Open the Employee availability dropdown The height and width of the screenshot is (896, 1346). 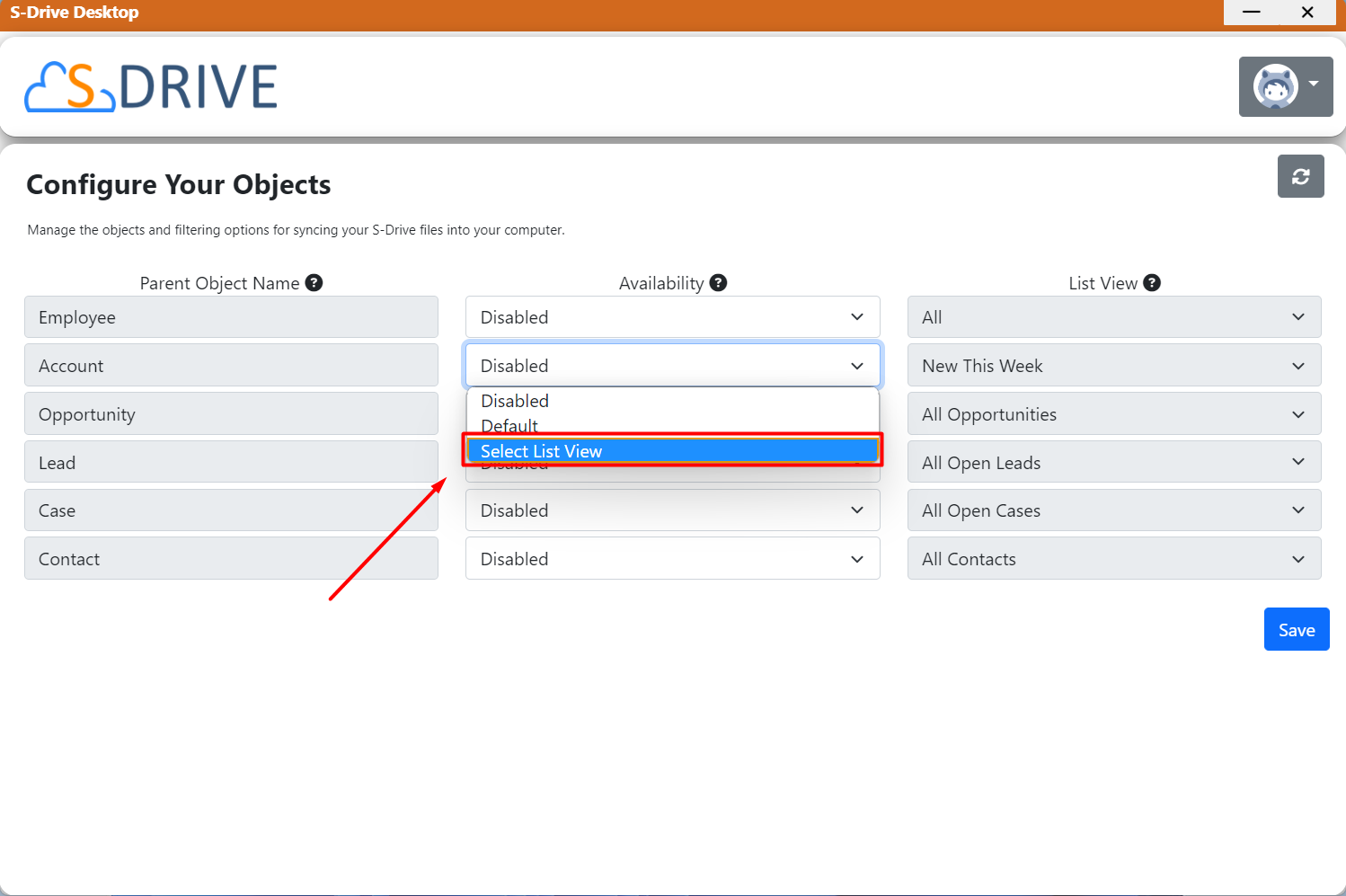tap(671, 317)
